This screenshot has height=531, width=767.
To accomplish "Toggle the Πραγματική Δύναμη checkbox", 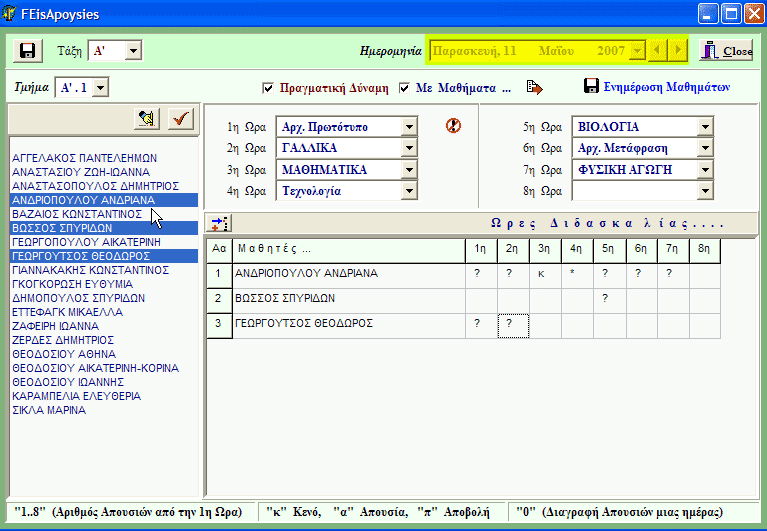I will click(268, 88).
